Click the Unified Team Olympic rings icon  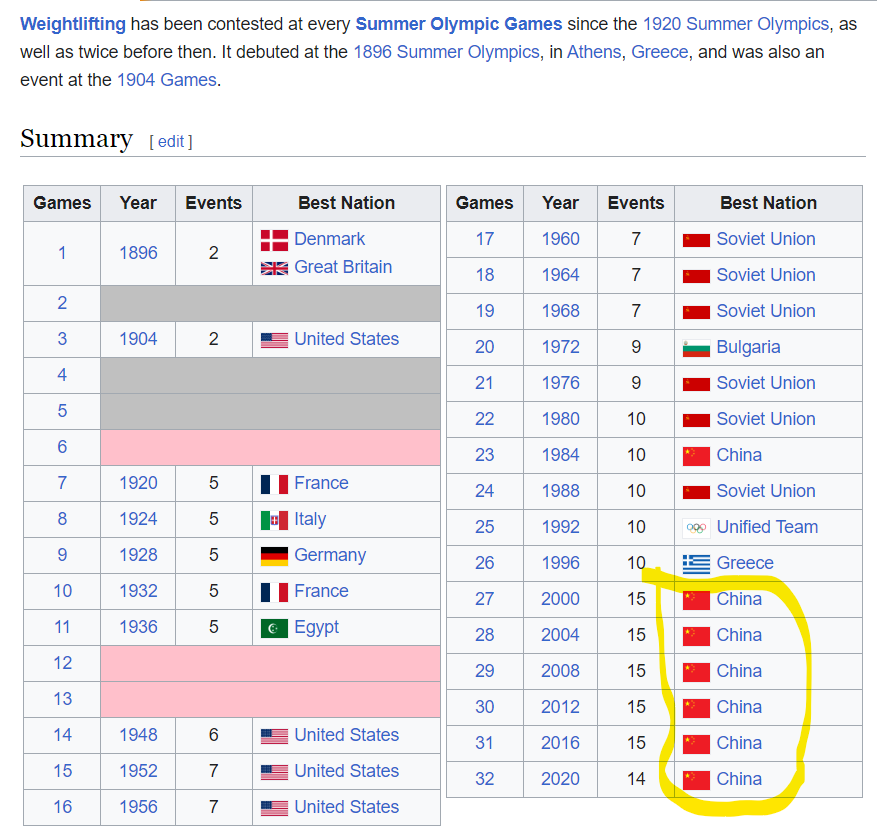pyautogui.click(x=696, y=528)
